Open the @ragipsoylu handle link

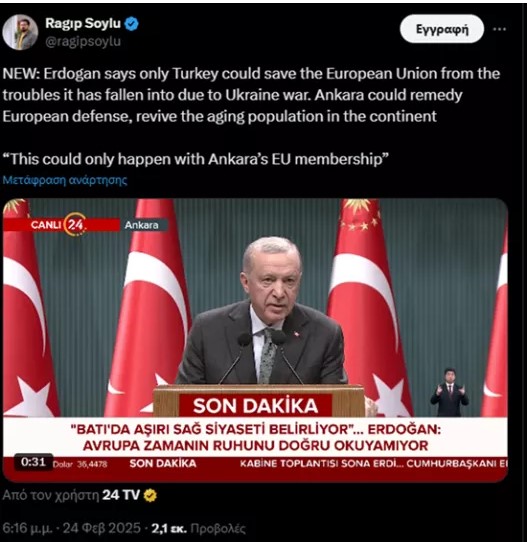83,41
